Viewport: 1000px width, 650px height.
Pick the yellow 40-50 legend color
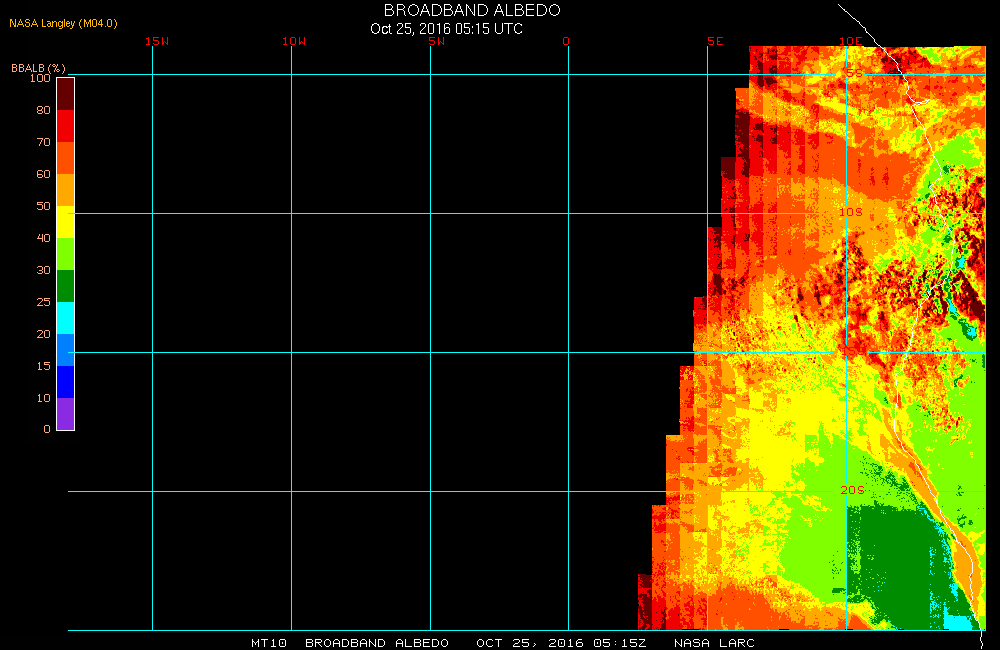click(x=66, y=222)
